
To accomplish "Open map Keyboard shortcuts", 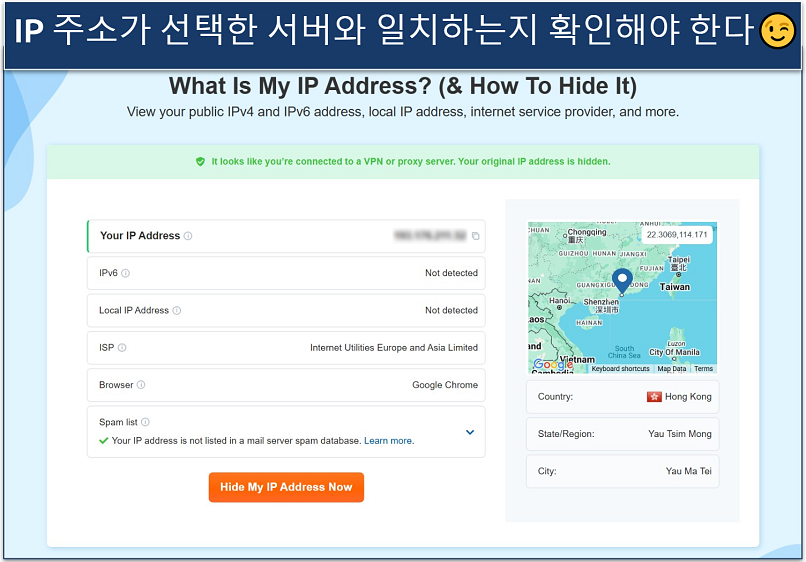I will (x=620, y=369).
